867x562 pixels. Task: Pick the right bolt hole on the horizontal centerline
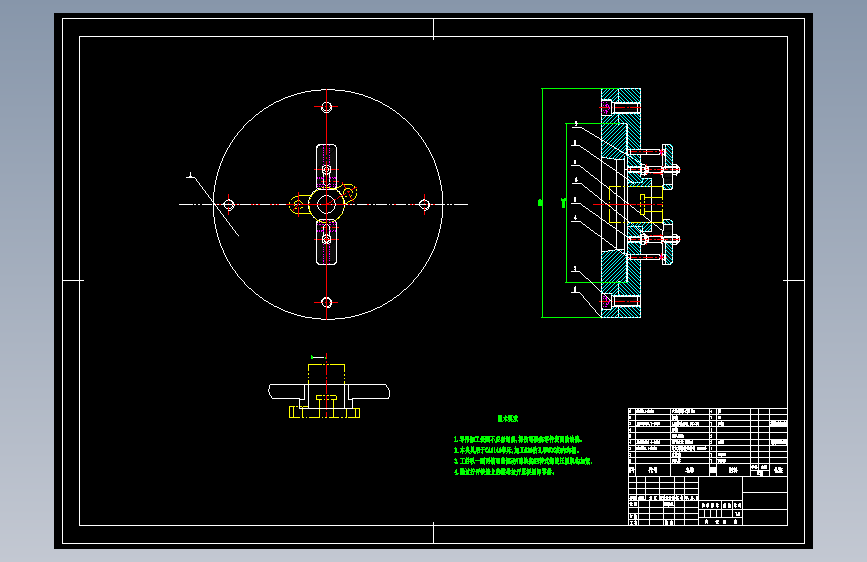click(x=424, y=205)
